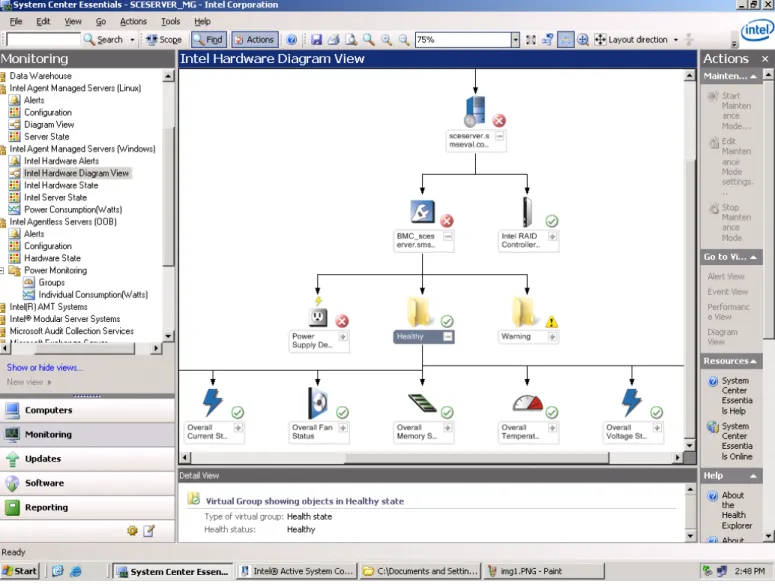Toggle the Find toolbar button

(x=208, y=40)
